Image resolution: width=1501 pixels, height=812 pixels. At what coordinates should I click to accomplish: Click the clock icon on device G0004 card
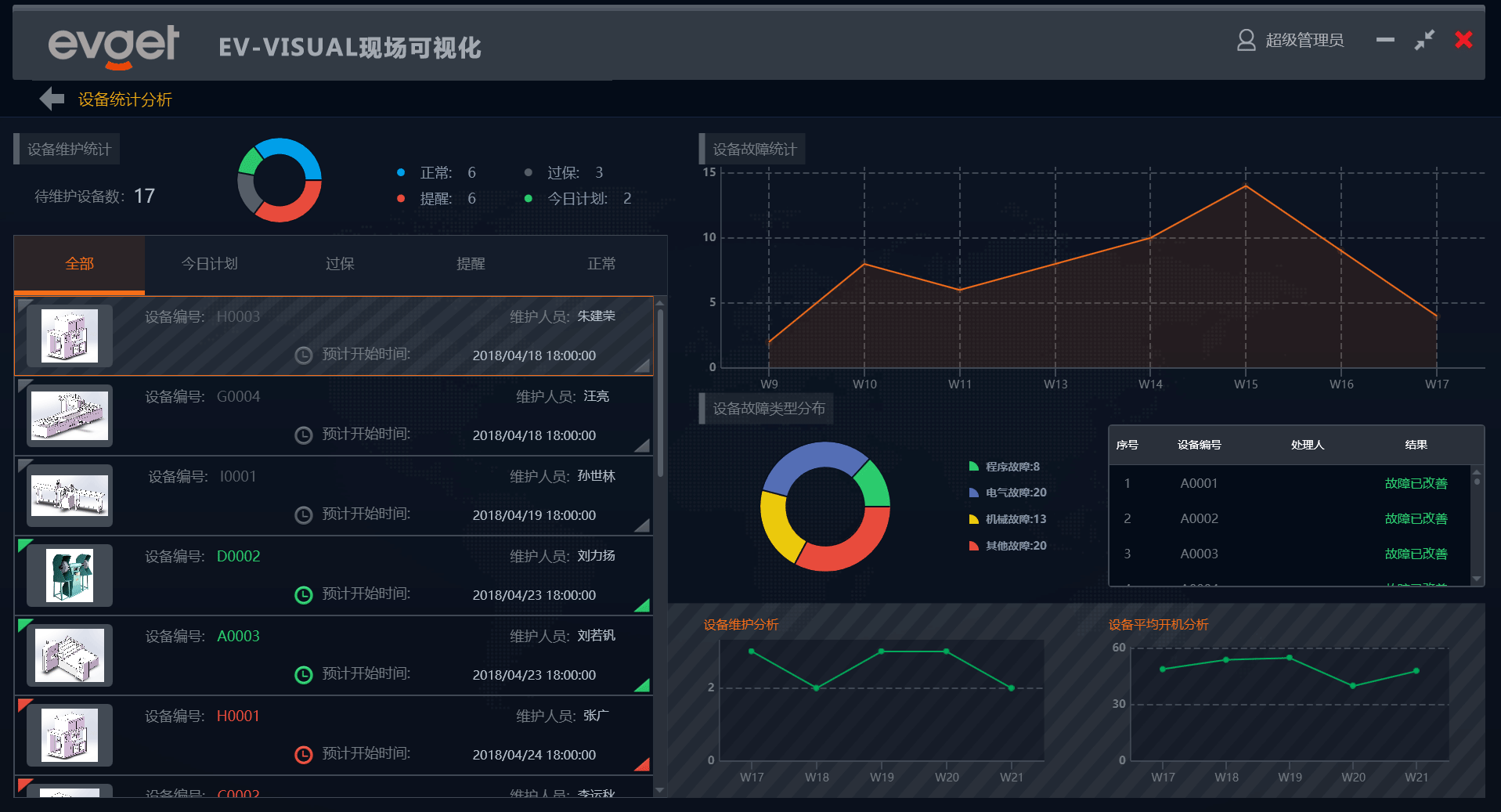click(x=303, y=435)
